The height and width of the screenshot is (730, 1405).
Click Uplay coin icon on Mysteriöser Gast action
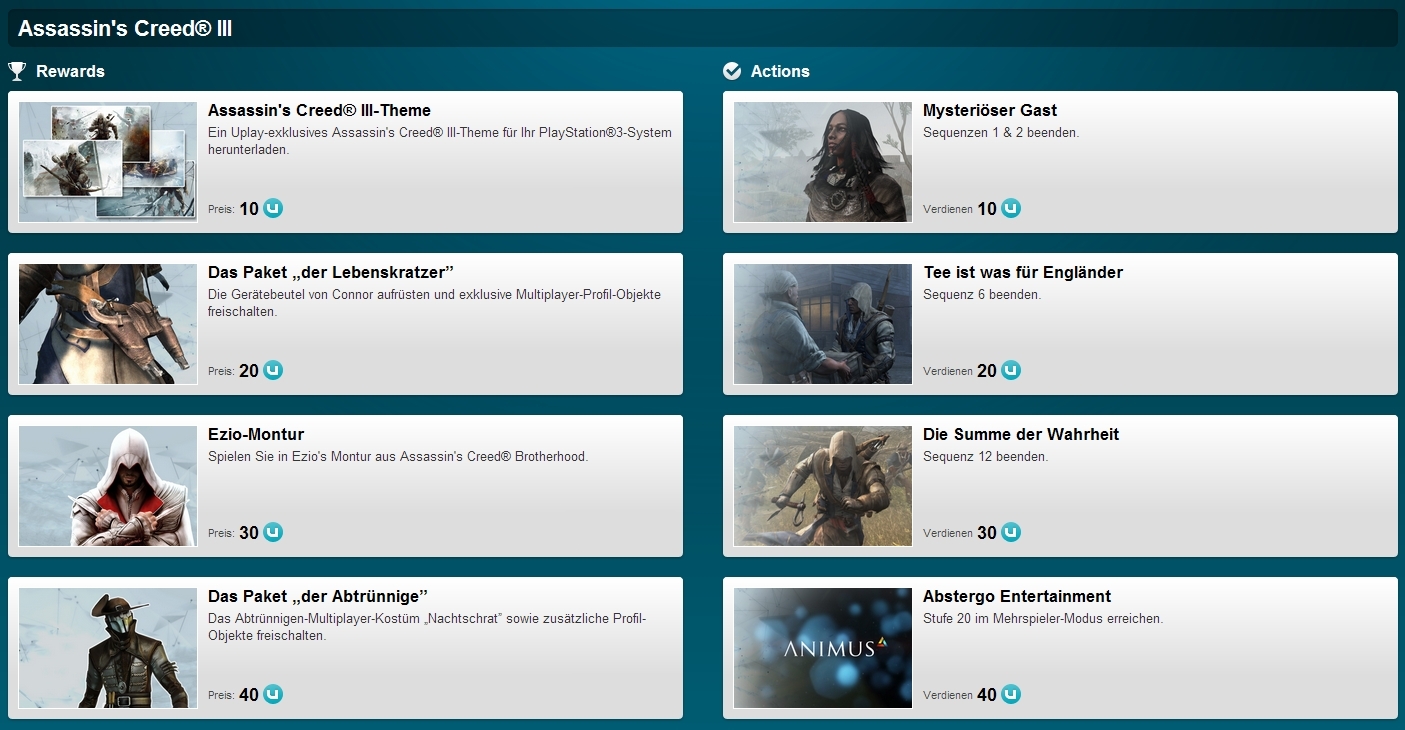(x=1011, y=208)
